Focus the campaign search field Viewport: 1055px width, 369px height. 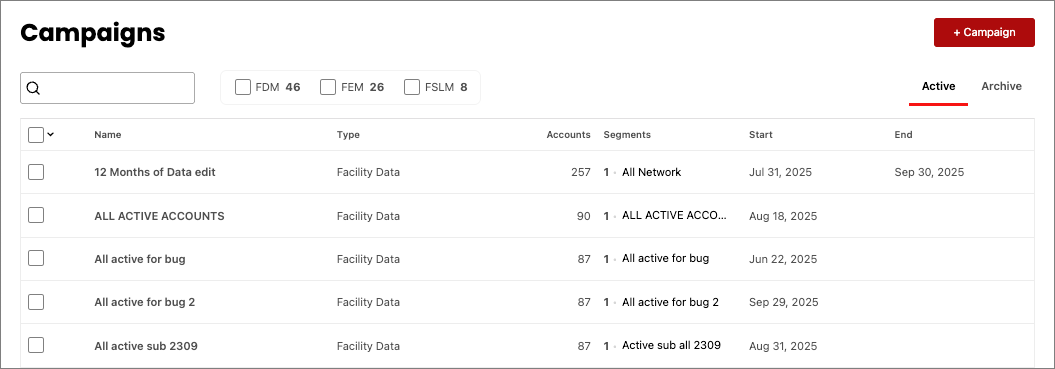click(x=108, y=88)
